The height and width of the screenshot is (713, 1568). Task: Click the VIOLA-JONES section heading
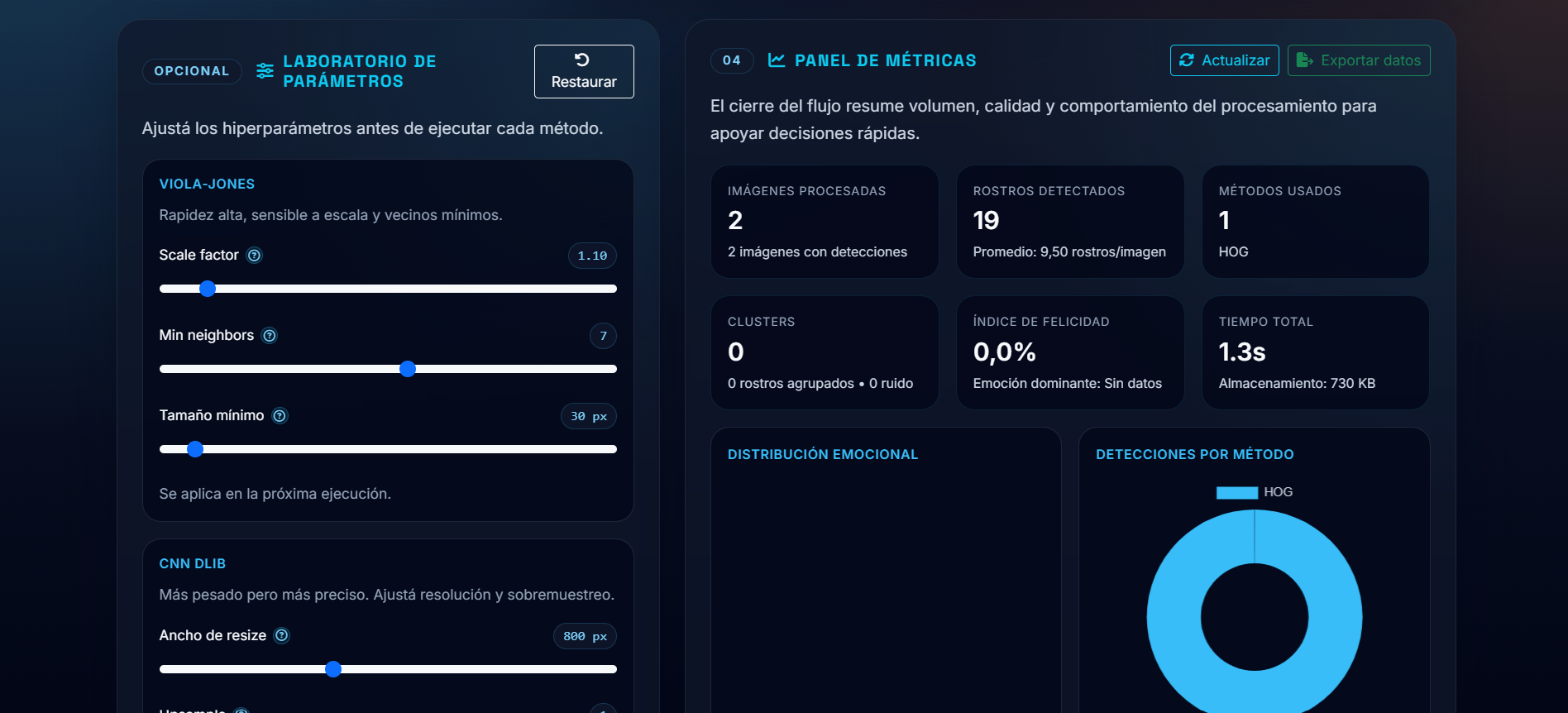(207, 184)
